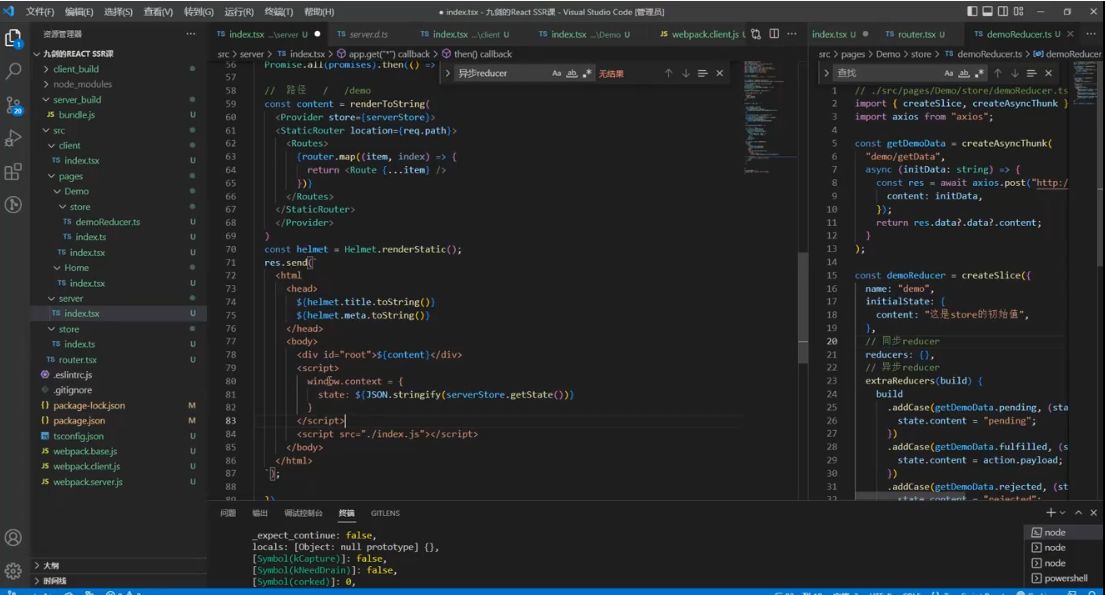Screen dimensions: 1105x595
Task: Toggle regex option in the 异步reducer search
Action: pos(588,73)
